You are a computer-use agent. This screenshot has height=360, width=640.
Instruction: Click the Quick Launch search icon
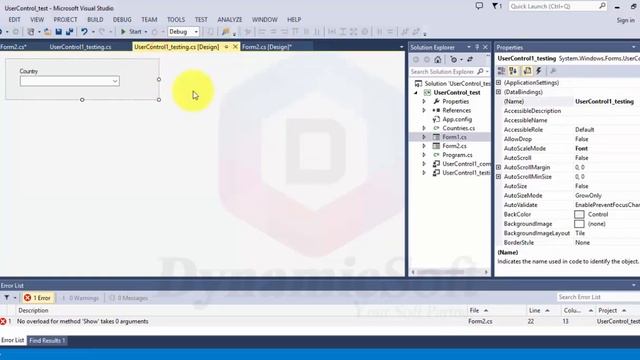[602, 6]
